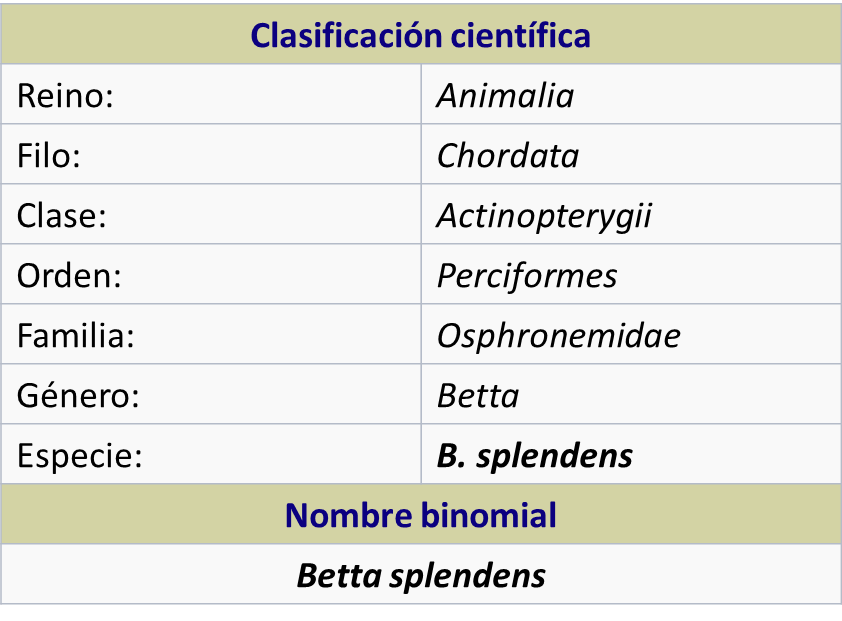Select the centered "Betta splendens" binomial name
842x621 pixels.
(421, 576)
